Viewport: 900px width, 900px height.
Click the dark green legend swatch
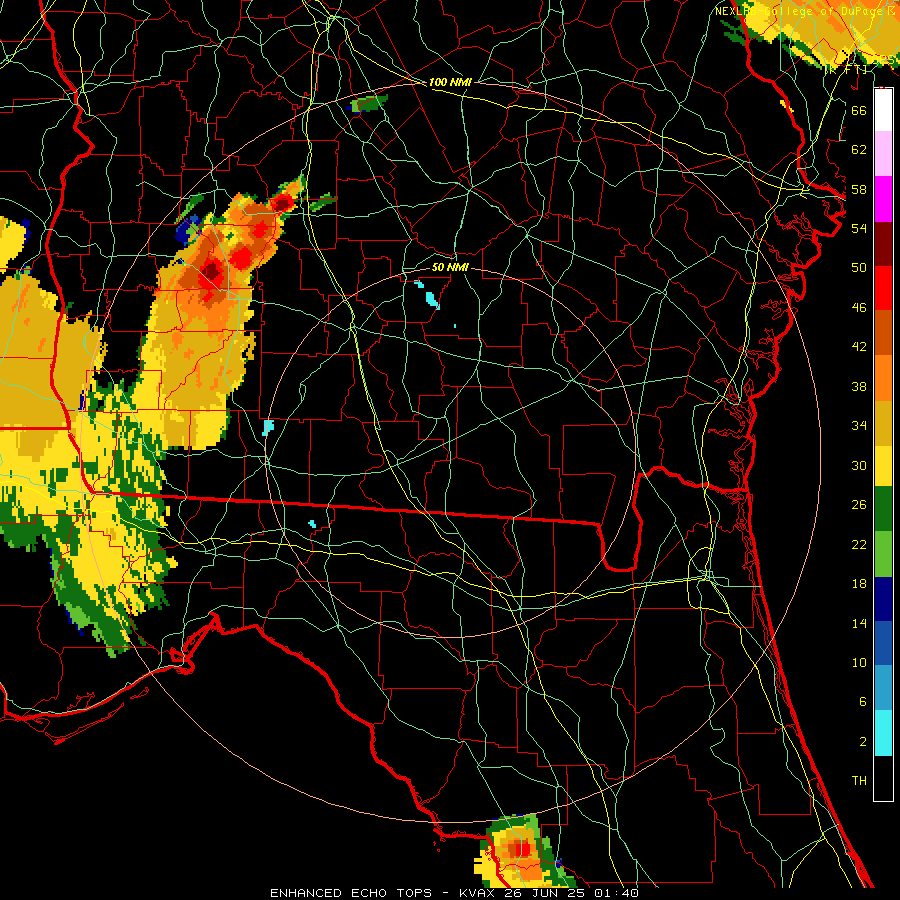point(883,509)
